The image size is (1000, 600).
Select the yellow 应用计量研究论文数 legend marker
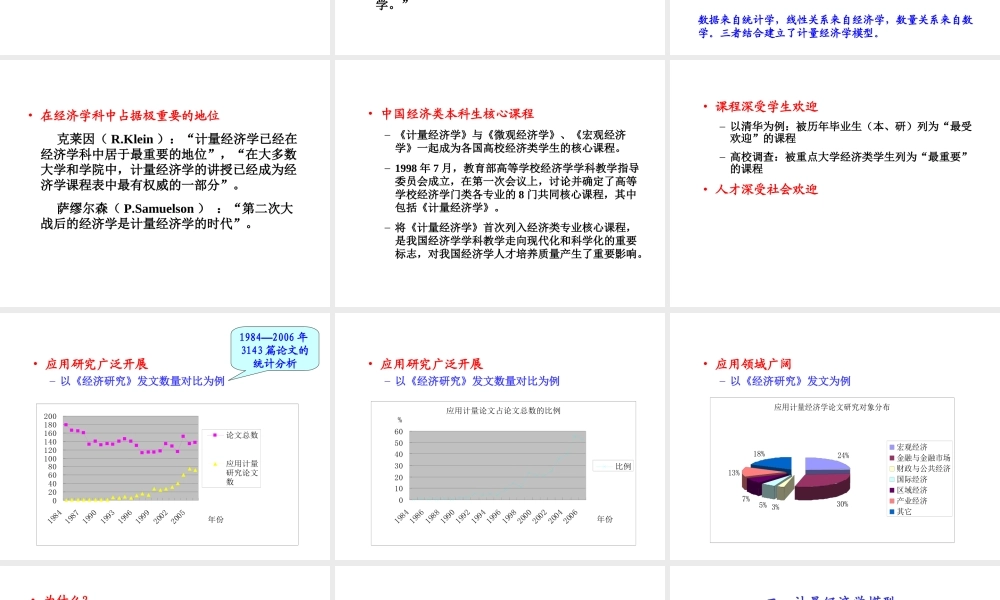[x=213, y=464]
